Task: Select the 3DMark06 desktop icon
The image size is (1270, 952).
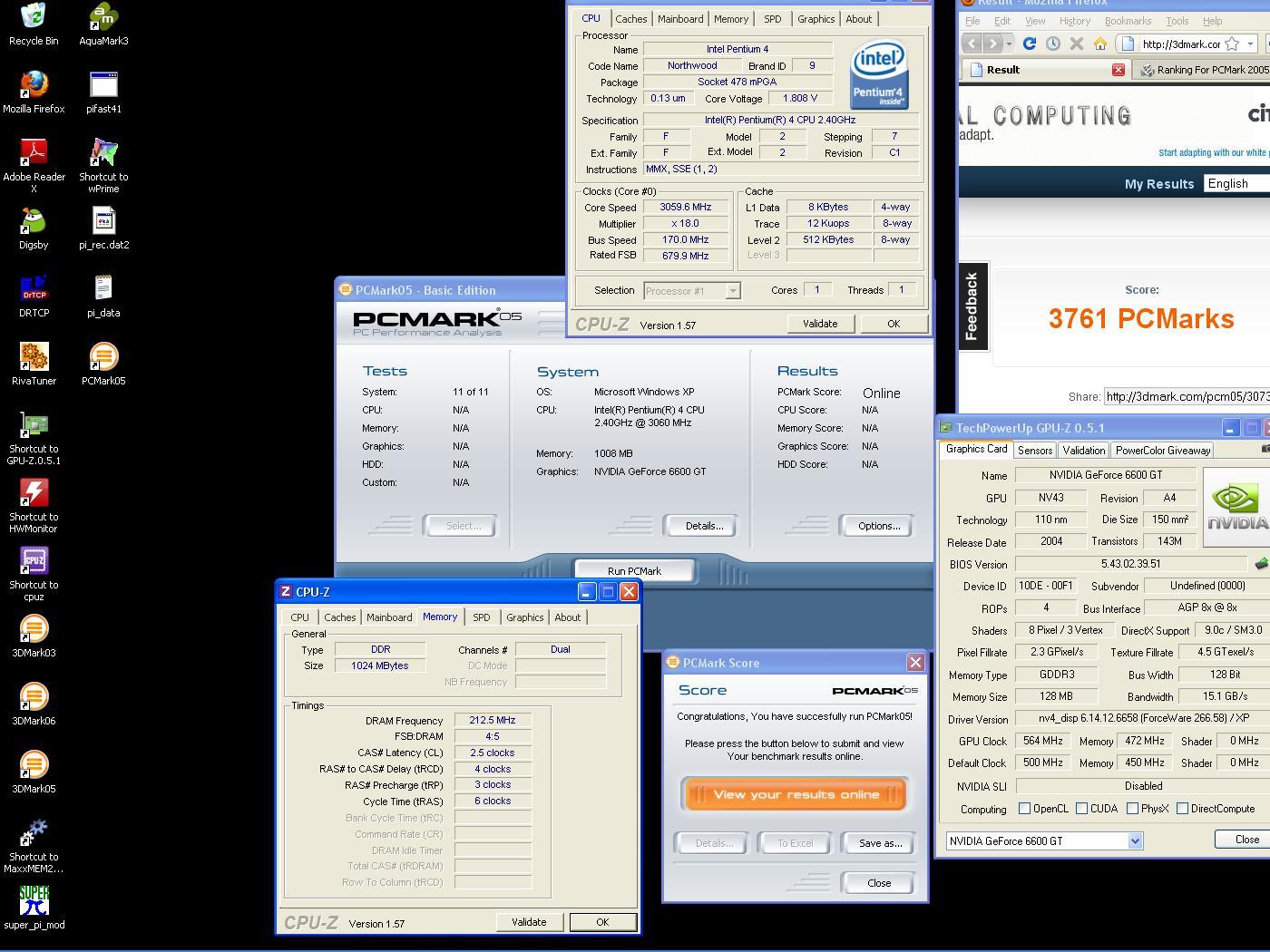Action: (34, 704)
